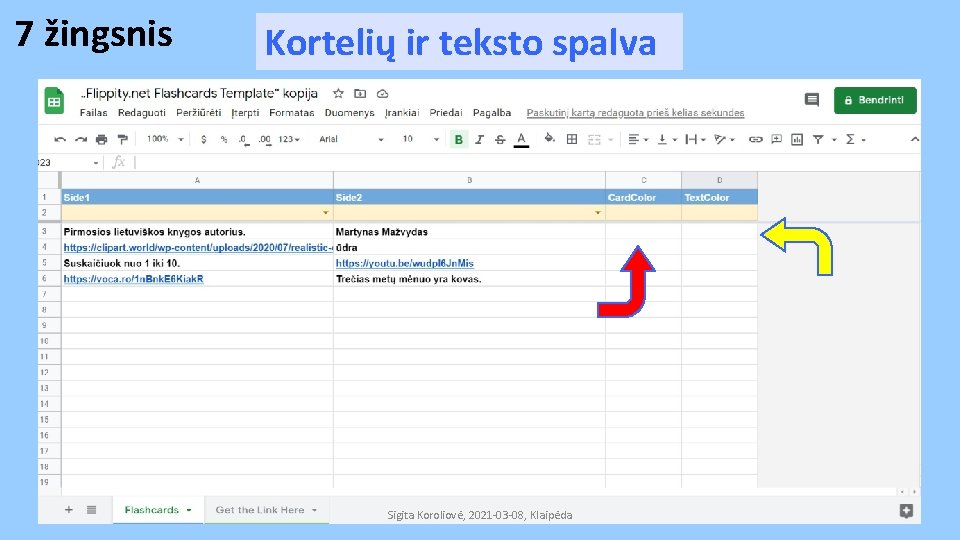Open the filter dropdown in column A row 2

[325, 213]
